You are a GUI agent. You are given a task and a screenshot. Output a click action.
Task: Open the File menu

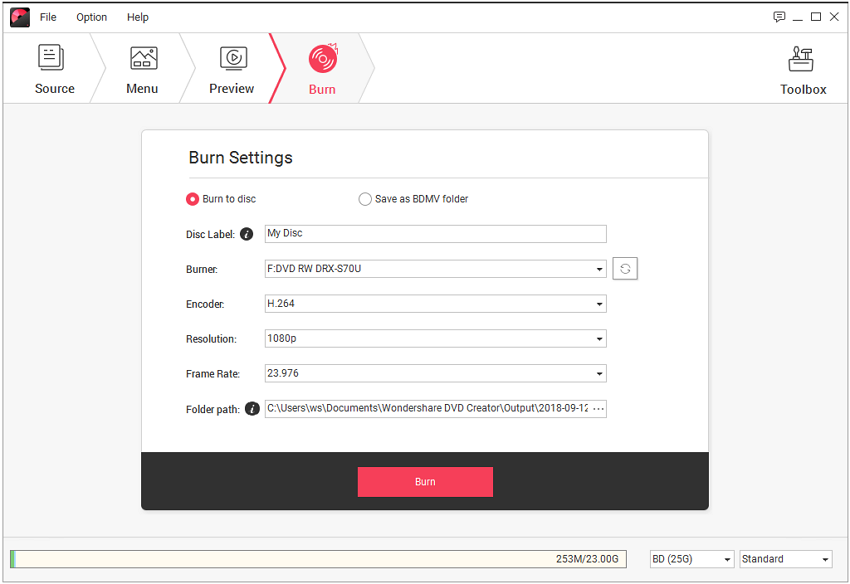pos(48,17)
